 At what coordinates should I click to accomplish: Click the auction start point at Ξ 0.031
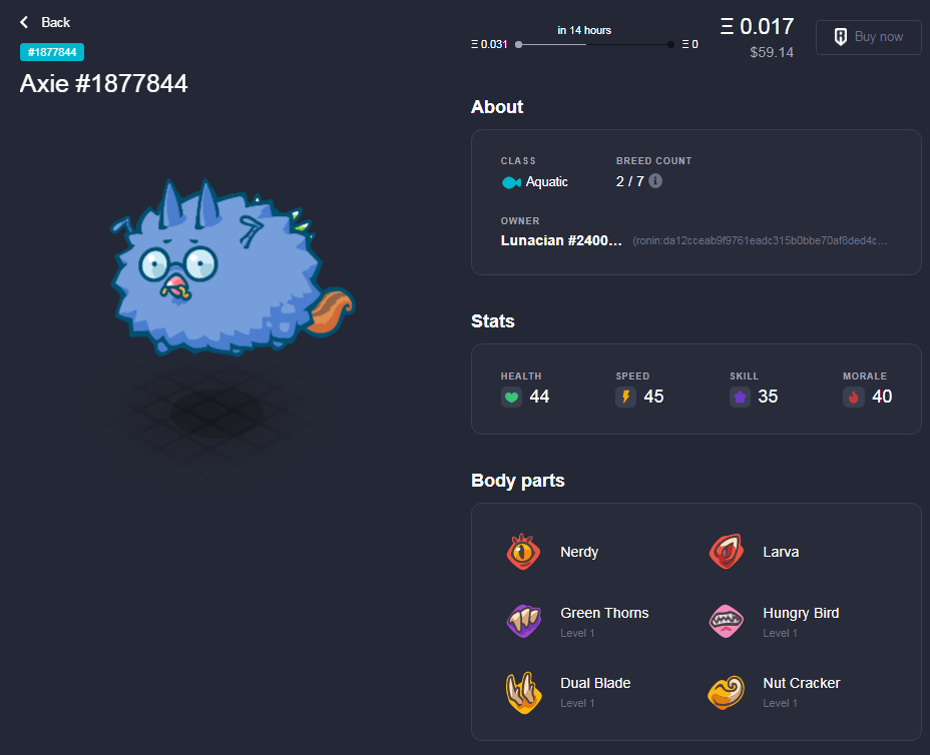coord(518,44)
